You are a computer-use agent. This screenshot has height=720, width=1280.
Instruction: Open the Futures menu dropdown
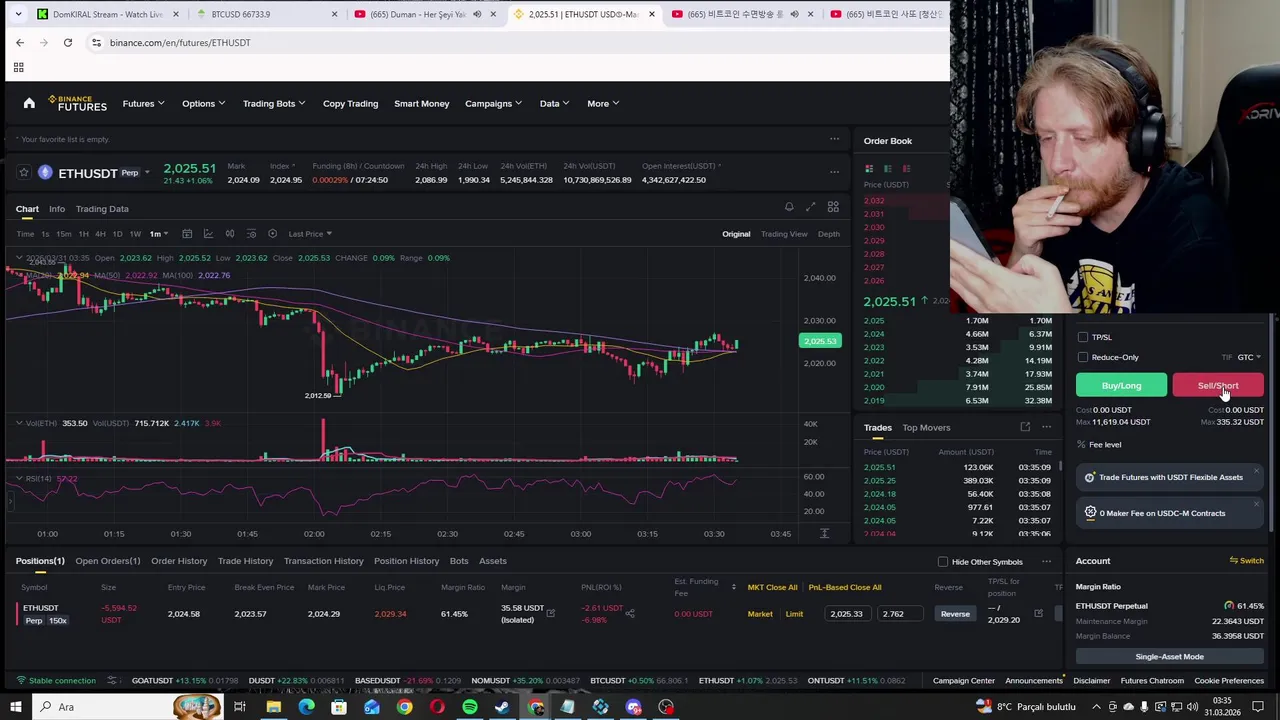tap(144, 103)
